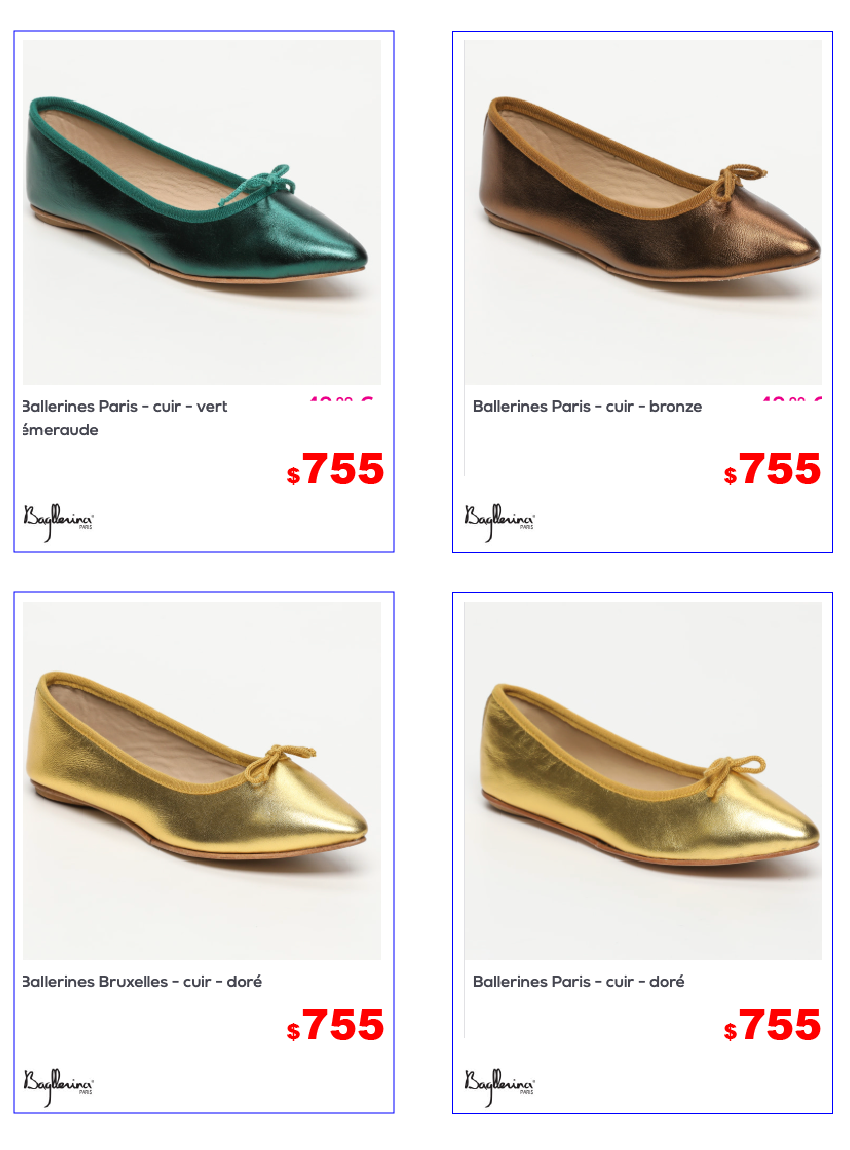Open 'Ballerines Paris - cuir - bronze' title
The height and width of the screenshot is (1150, 850).
click(587, 406)
